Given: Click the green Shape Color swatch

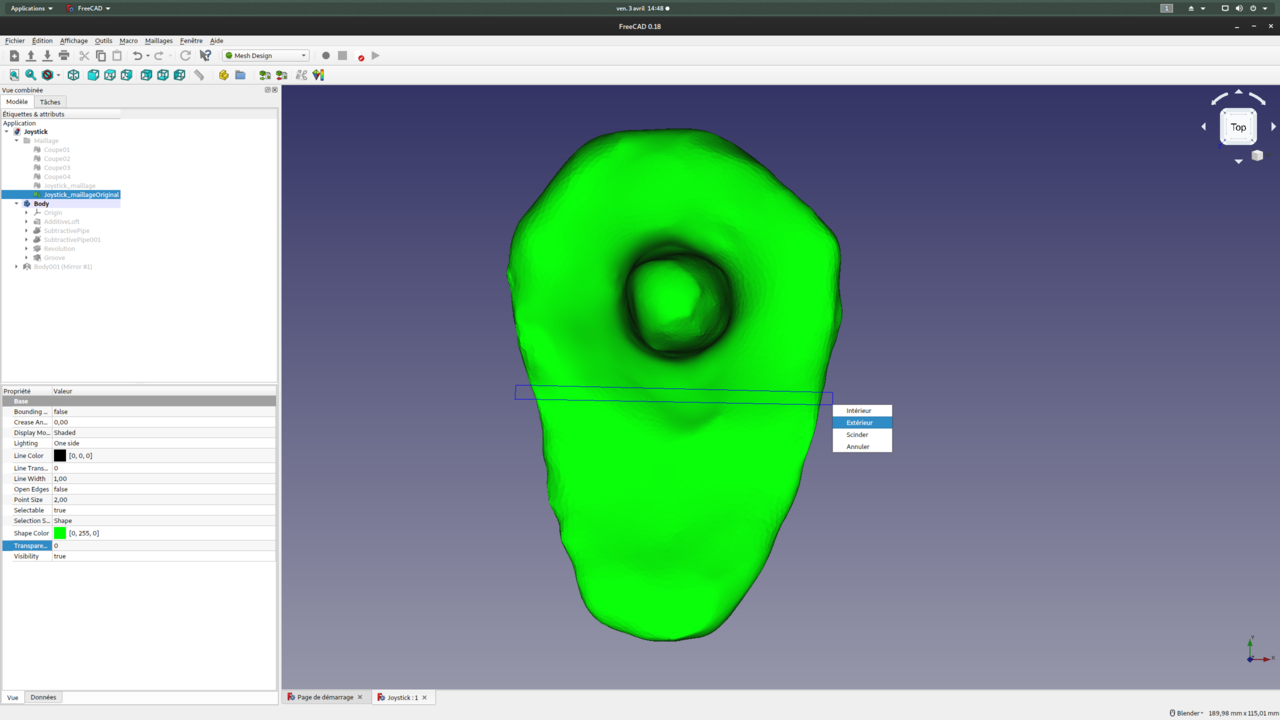Looking at the screenshot, I should pos(60,533).
